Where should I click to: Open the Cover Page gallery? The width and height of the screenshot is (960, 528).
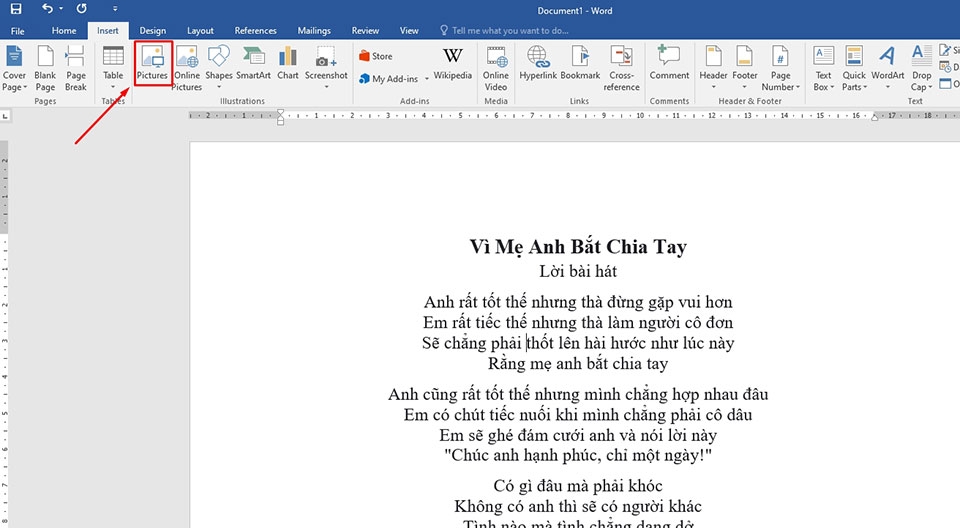pos(14,69)
